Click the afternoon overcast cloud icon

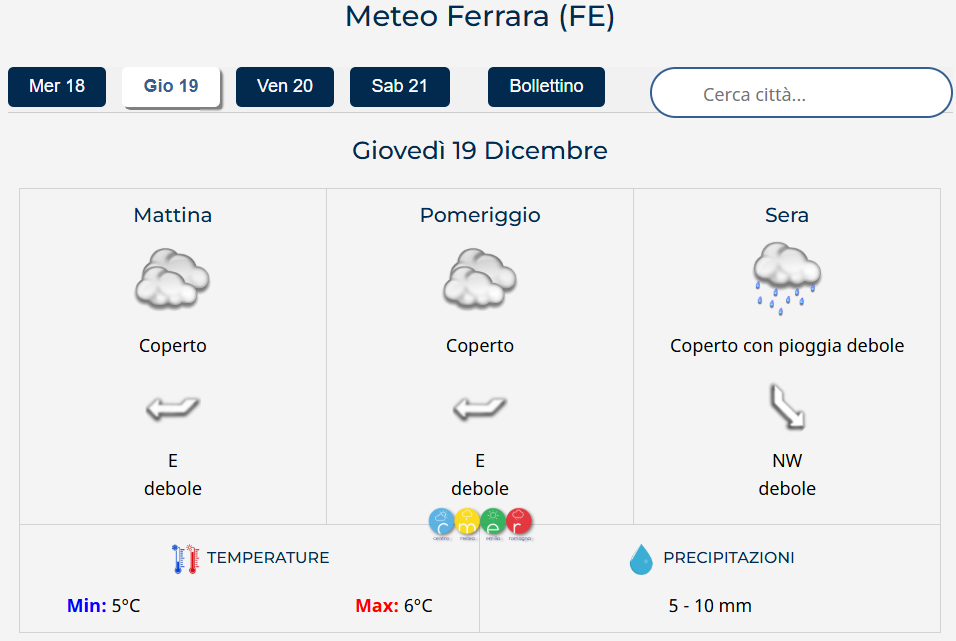480,279
